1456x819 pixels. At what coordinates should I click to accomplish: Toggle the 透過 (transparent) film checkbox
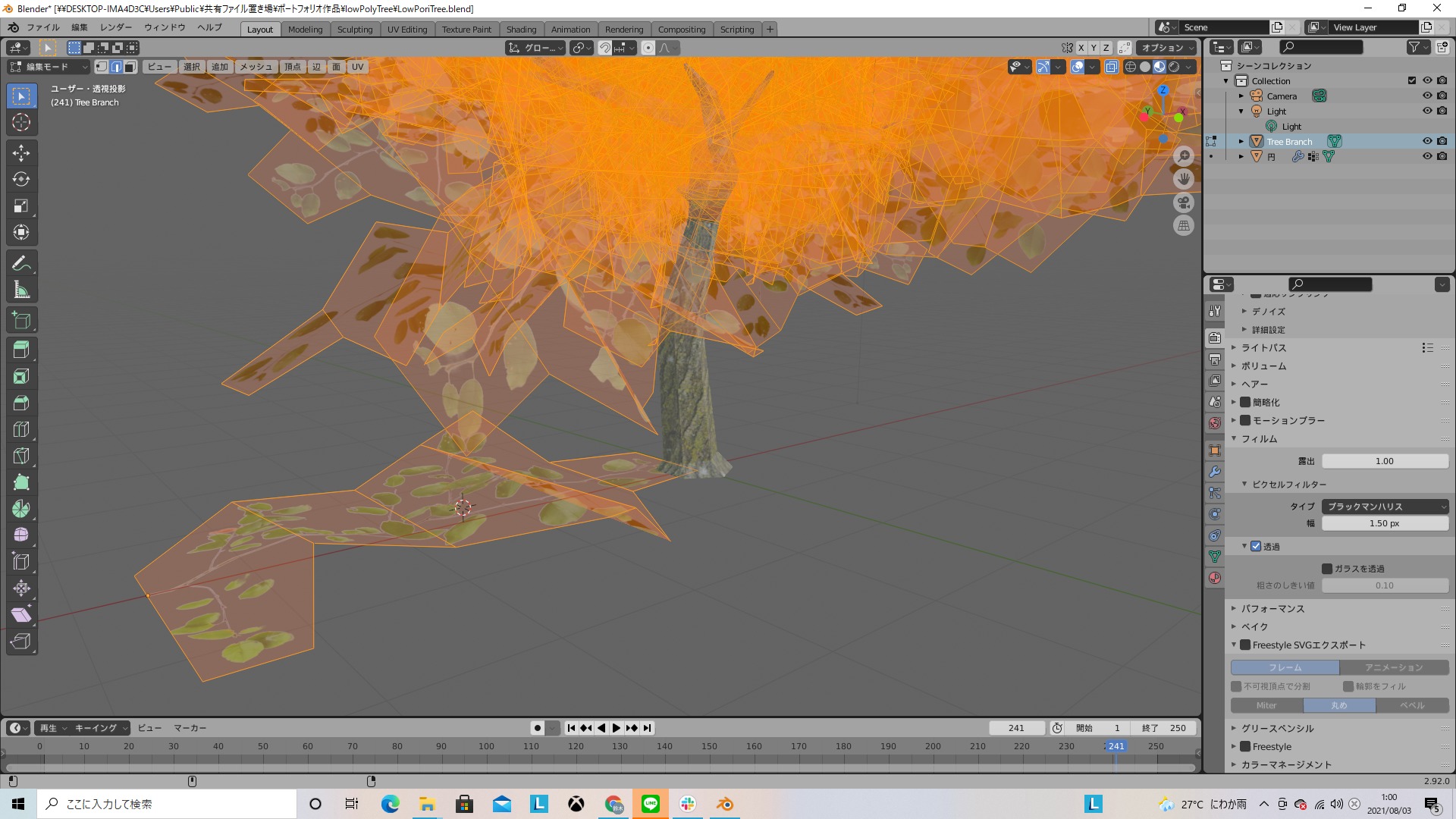click(x=1256, y=546)
